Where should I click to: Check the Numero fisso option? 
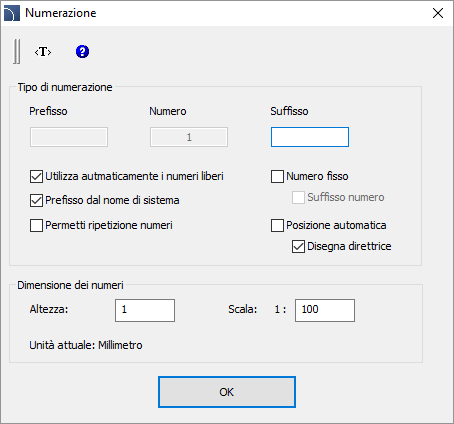click(277, 177)
